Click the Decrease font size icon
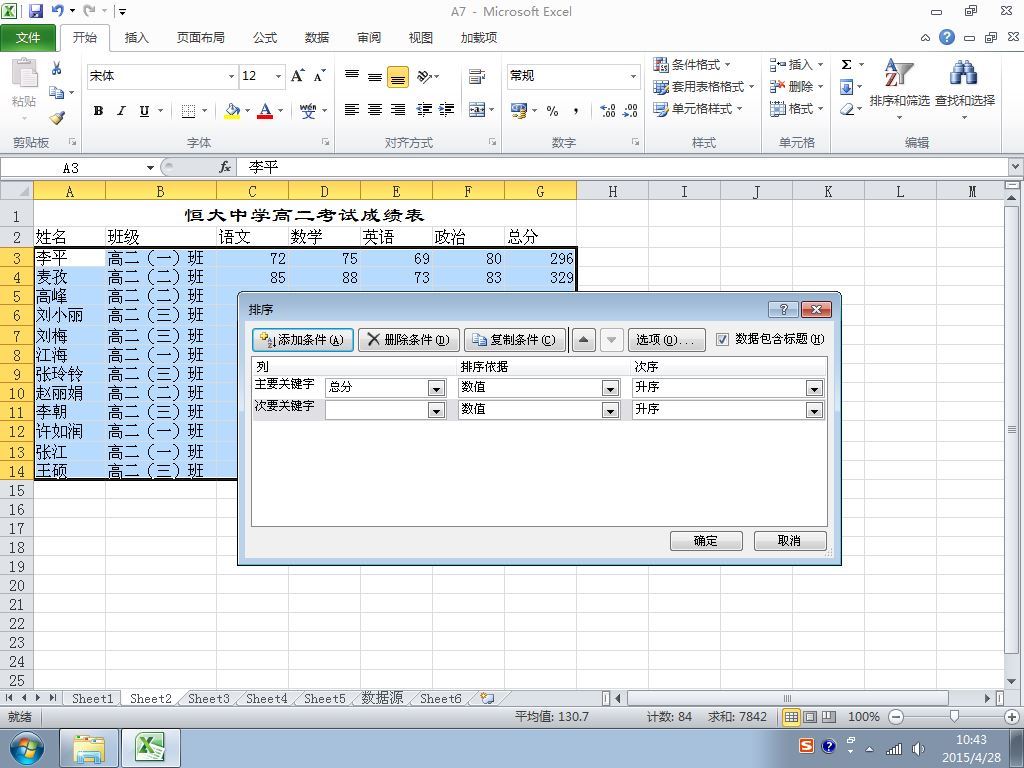This screenshot has height=768, width=1024. tap(319, 76)
